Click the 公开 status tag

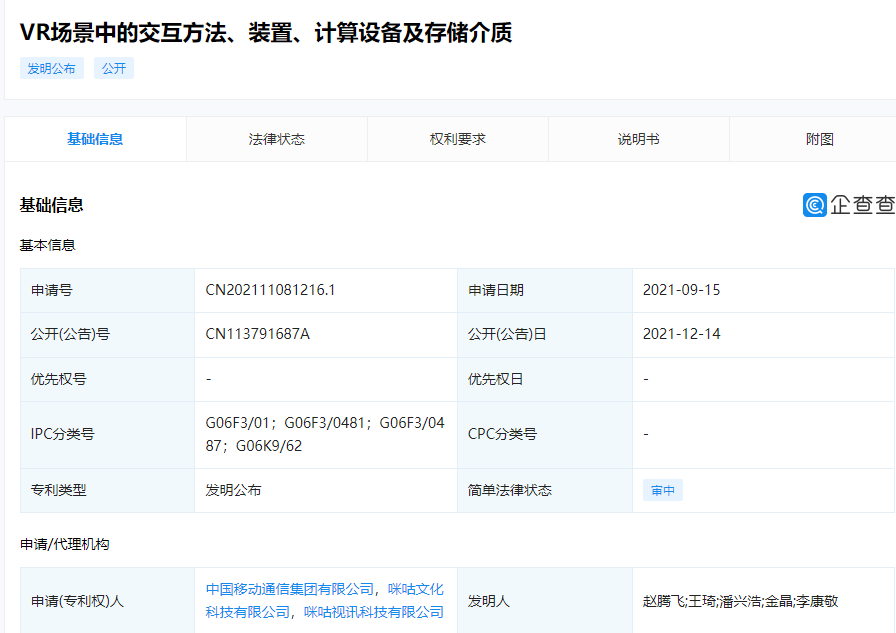coord(114,68)
